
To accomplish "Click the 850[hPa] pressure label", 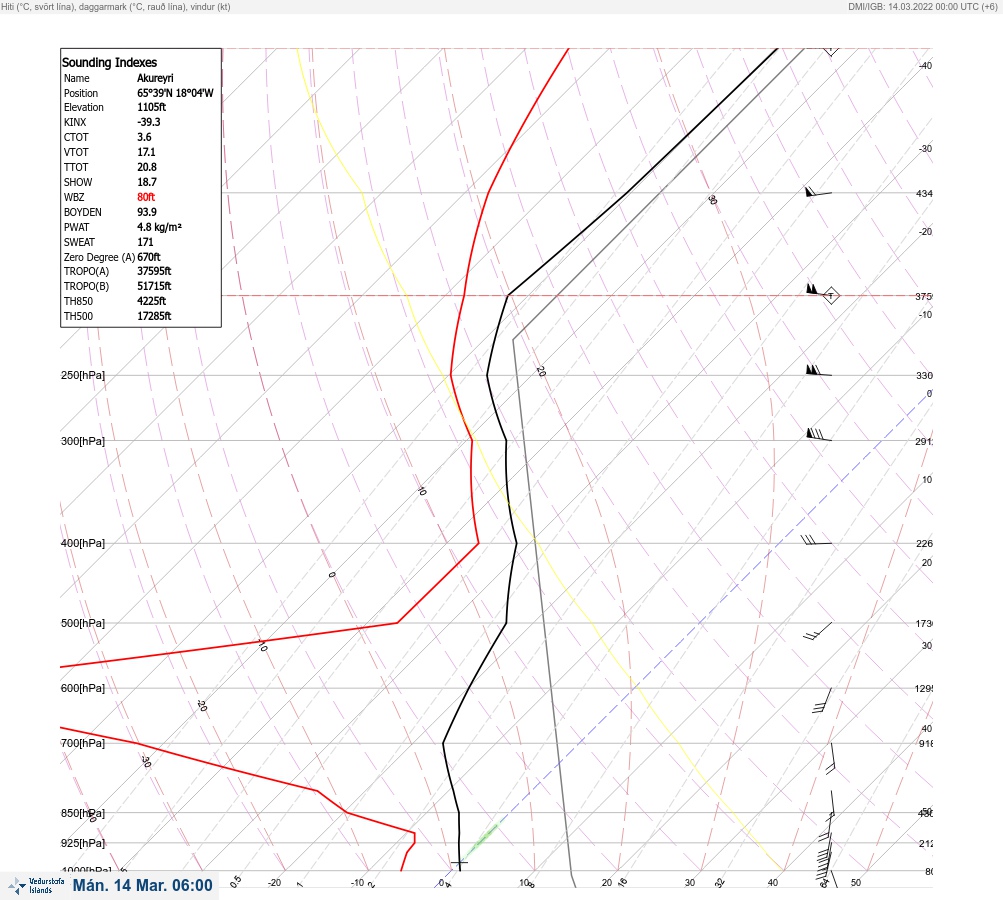I will 83,813.
